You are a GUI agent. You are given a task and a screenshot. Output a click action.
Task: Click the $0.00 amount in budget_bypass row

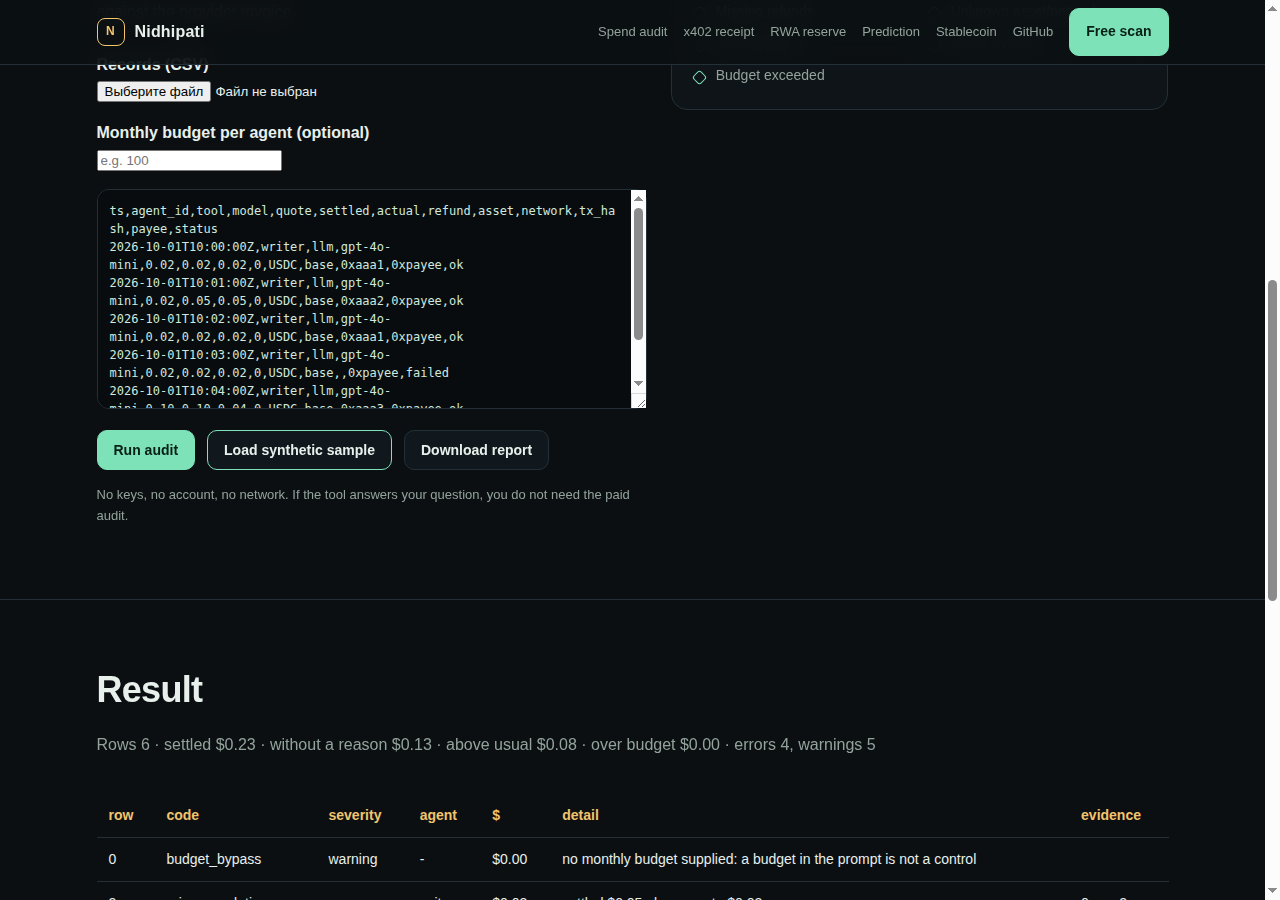[510, 860]
